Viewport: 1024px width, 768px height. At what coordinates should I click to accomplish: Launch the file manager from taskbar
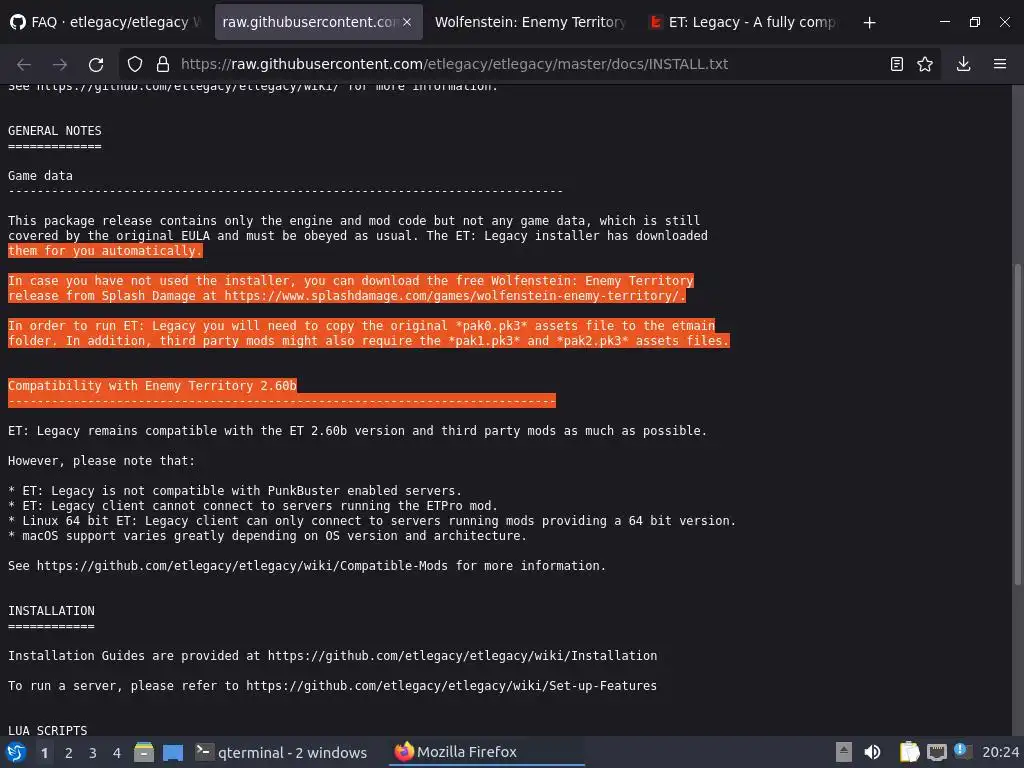pyautogui.click(x=144, y=752)
